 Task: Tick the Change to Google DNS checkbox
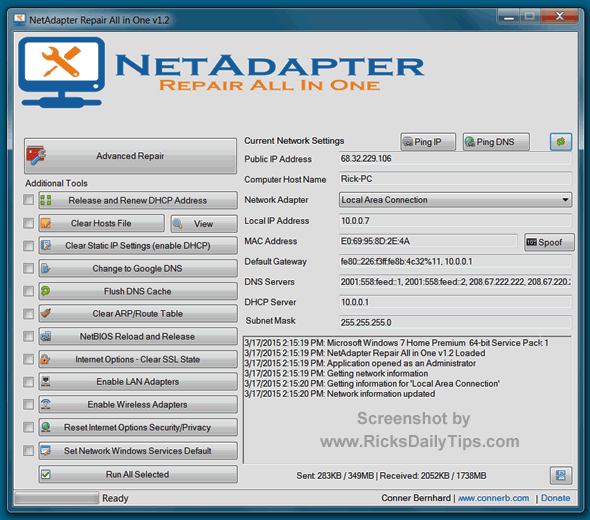tap(29, 268)
